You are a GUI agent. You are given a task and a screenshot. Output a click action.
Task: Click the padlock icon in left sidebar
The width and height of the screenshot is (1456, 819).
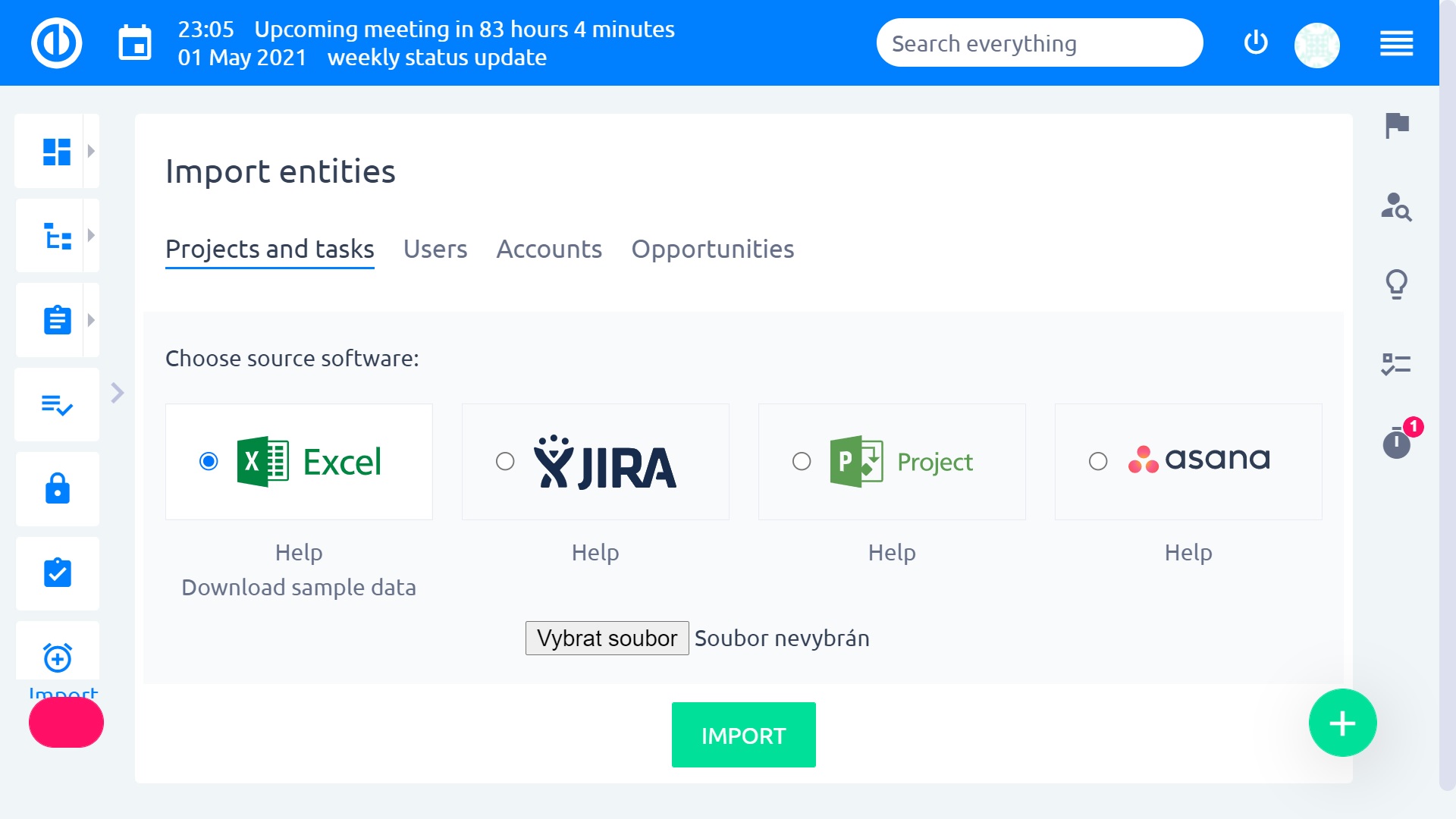tap(58, 489)
